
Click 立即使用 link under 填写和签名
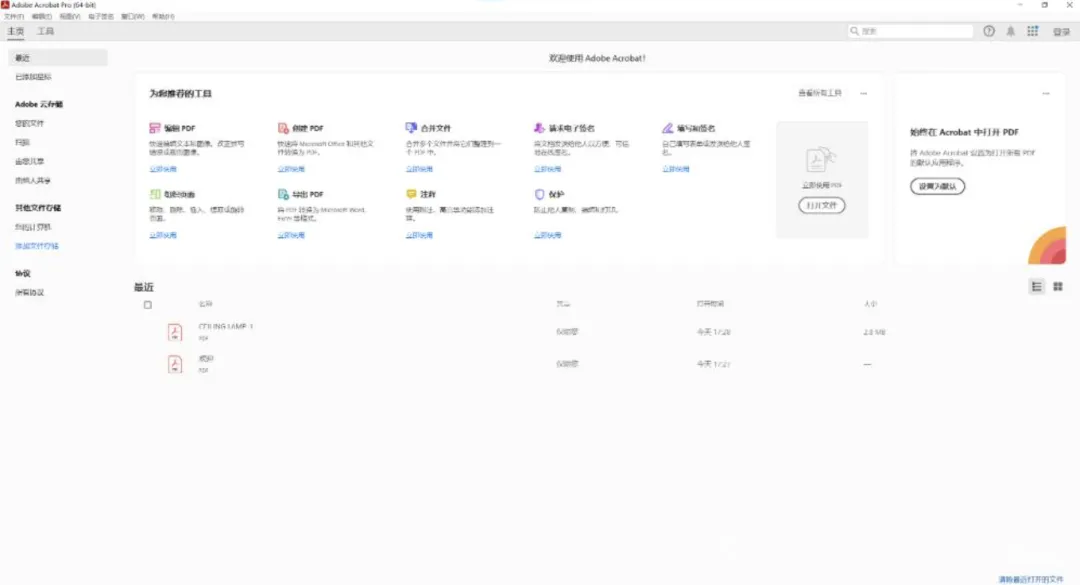[x=676, y=169]
